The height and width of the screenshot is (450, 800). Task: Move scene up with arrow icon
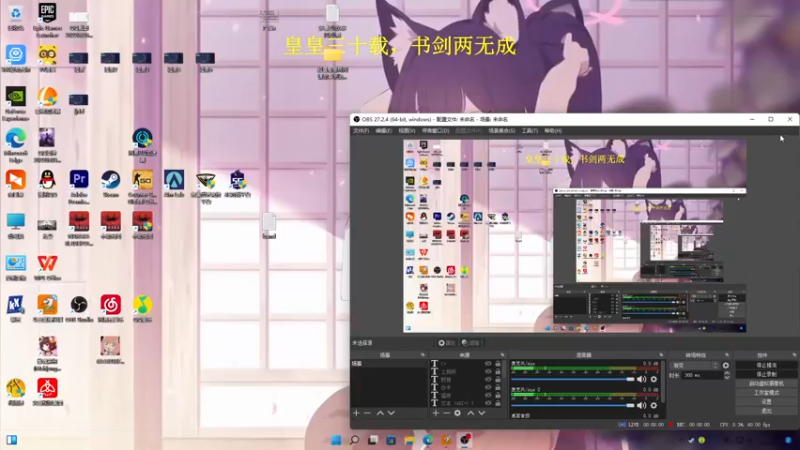coord(380,413)
